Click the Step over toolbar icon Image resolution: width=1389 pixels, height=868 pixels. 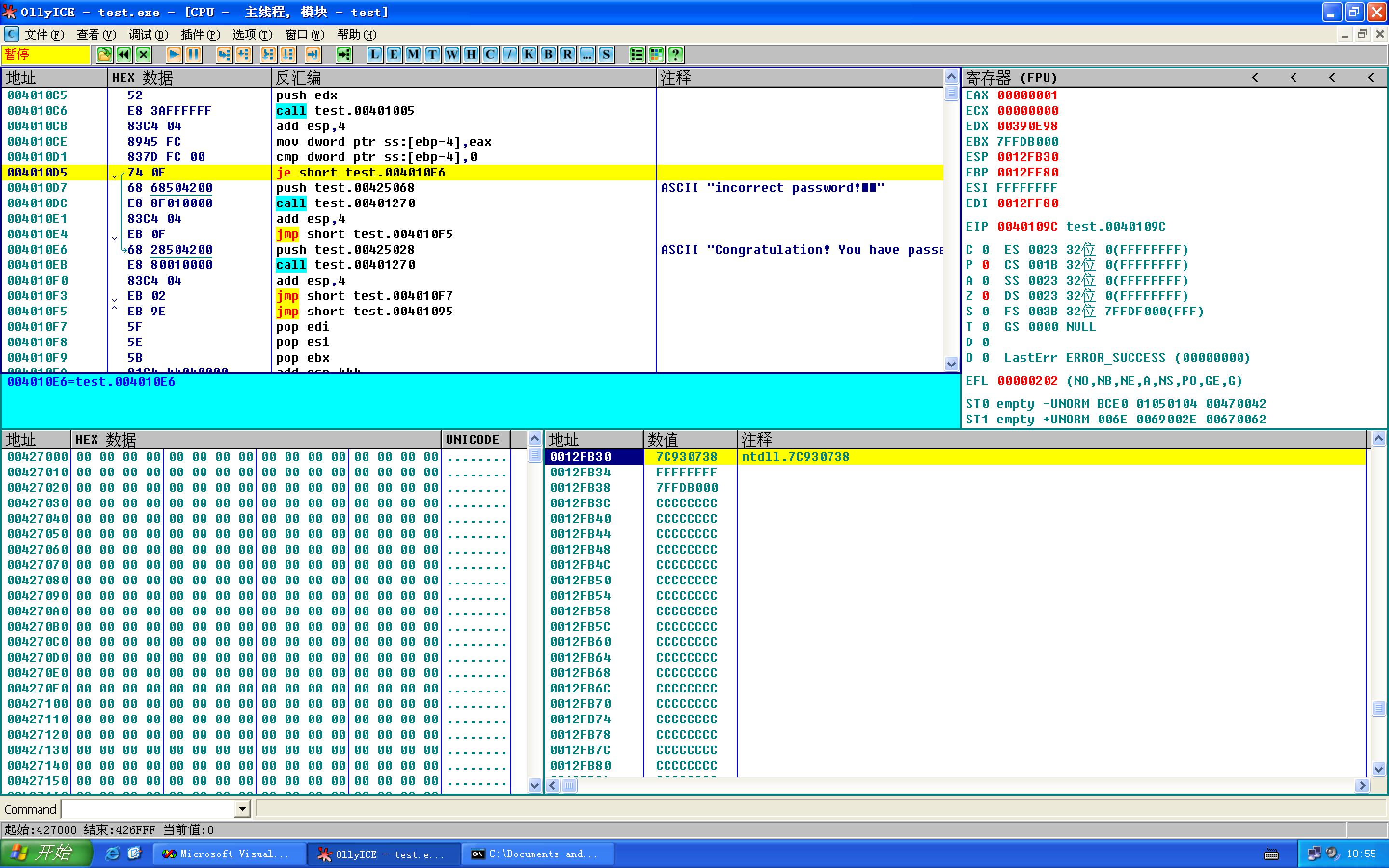(244, 54)
